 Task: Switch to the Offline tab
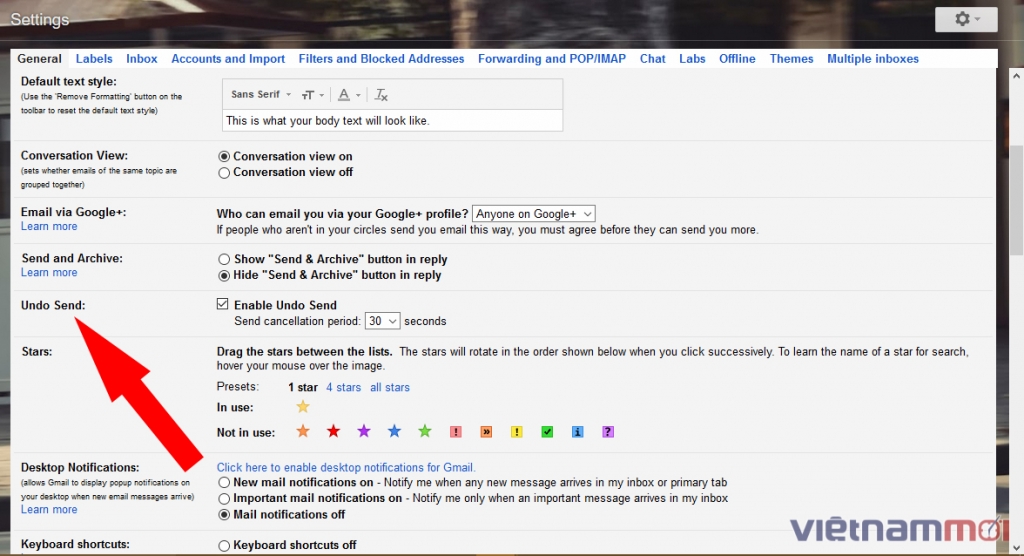pyautogui.click(x=737, y=59)
